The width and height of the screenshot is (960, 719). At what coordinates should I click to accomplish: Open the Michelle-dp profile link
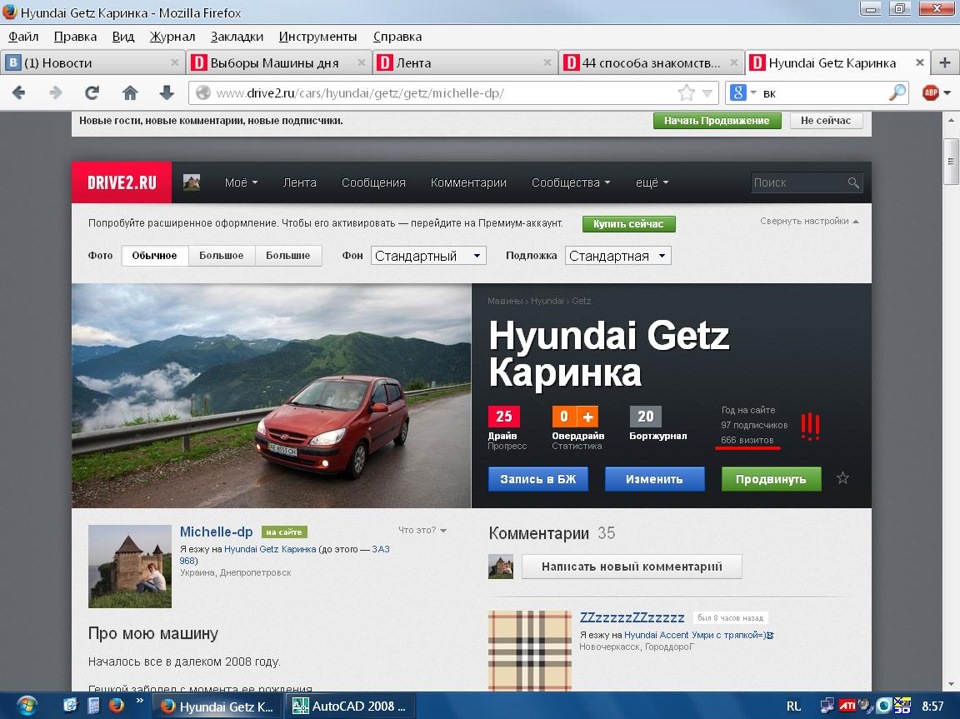point(216,532)
